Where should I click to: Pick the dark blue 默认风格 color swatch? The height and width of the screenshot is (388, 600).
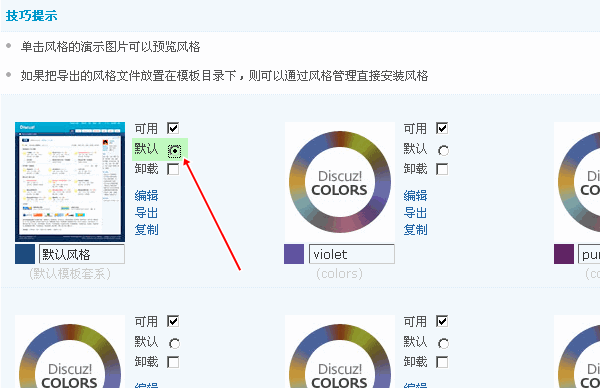point(25,254)
